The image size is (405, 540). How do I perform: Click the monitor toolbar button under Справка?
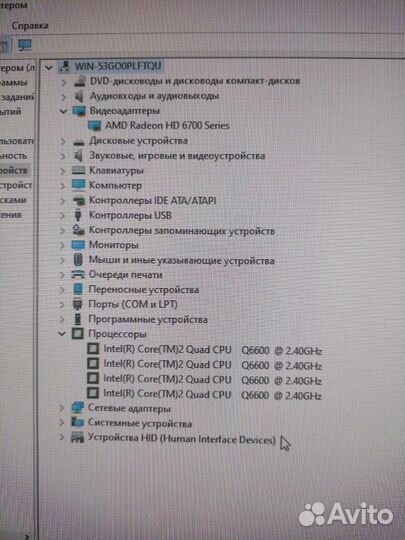coord(25,45)
